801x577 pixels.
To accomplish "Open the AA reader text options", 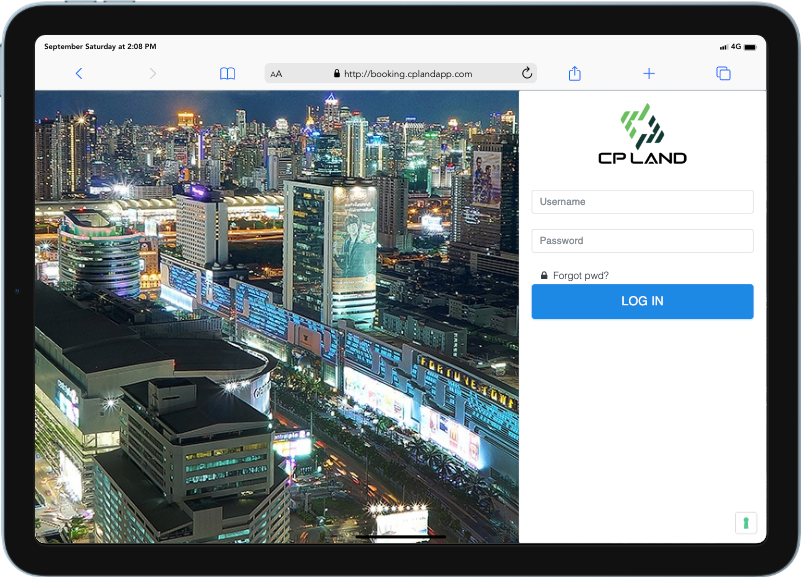I will click(x=277, y=74).
